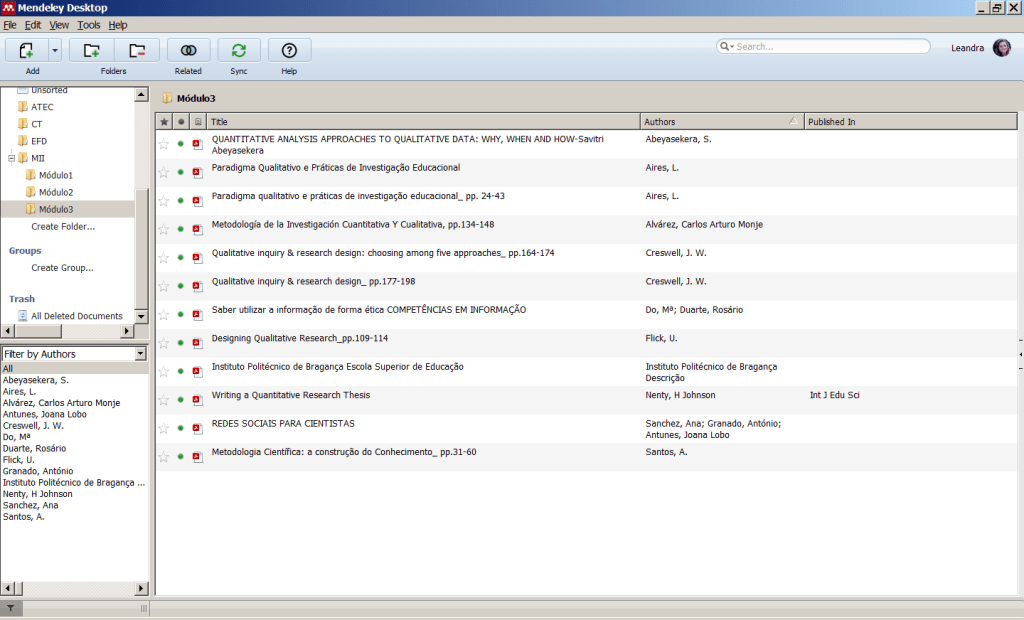Click Create Group... in Groups section
This screenshot has height=620, width=1024.
[62, 268]
